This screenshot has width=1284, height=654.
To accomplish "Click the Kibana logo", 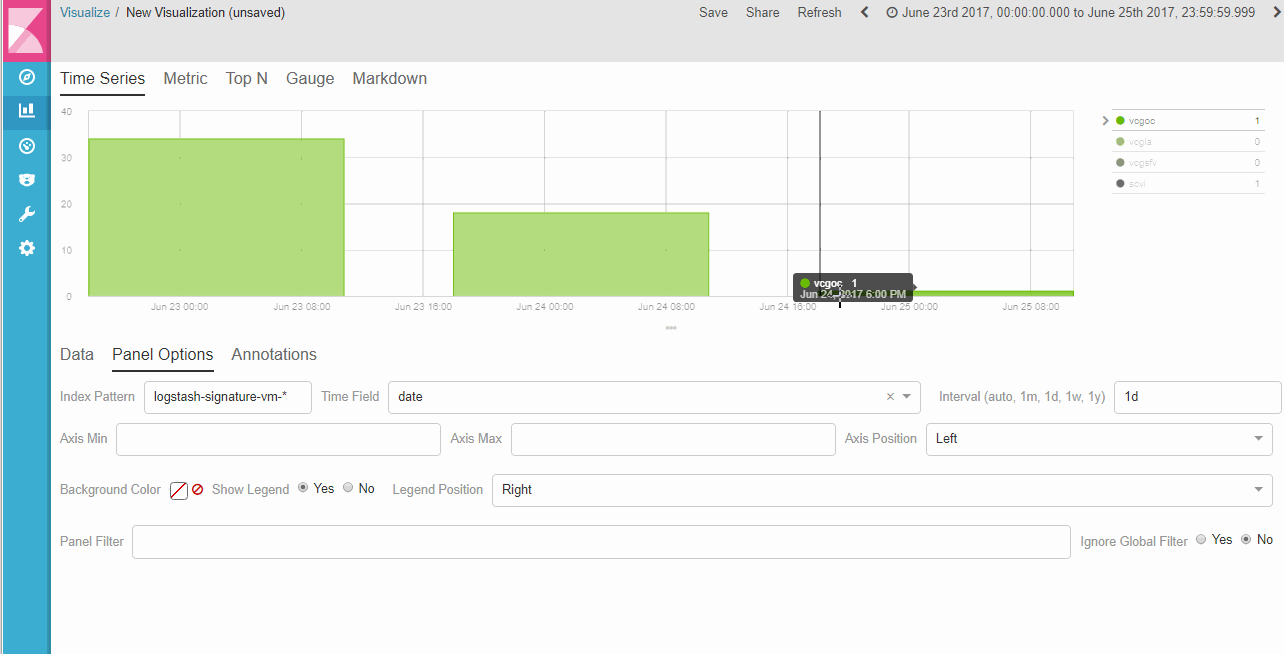I will pos(25,30).
